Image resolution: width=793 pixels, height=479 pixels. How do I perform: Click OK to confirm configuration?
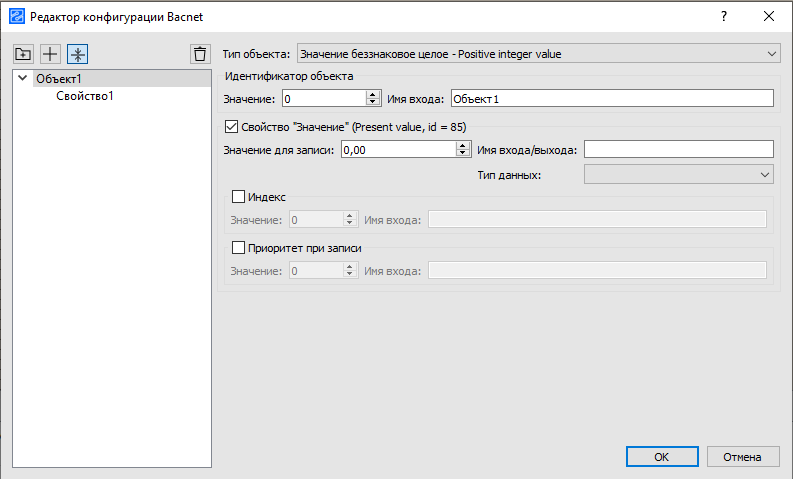(662, 457)
